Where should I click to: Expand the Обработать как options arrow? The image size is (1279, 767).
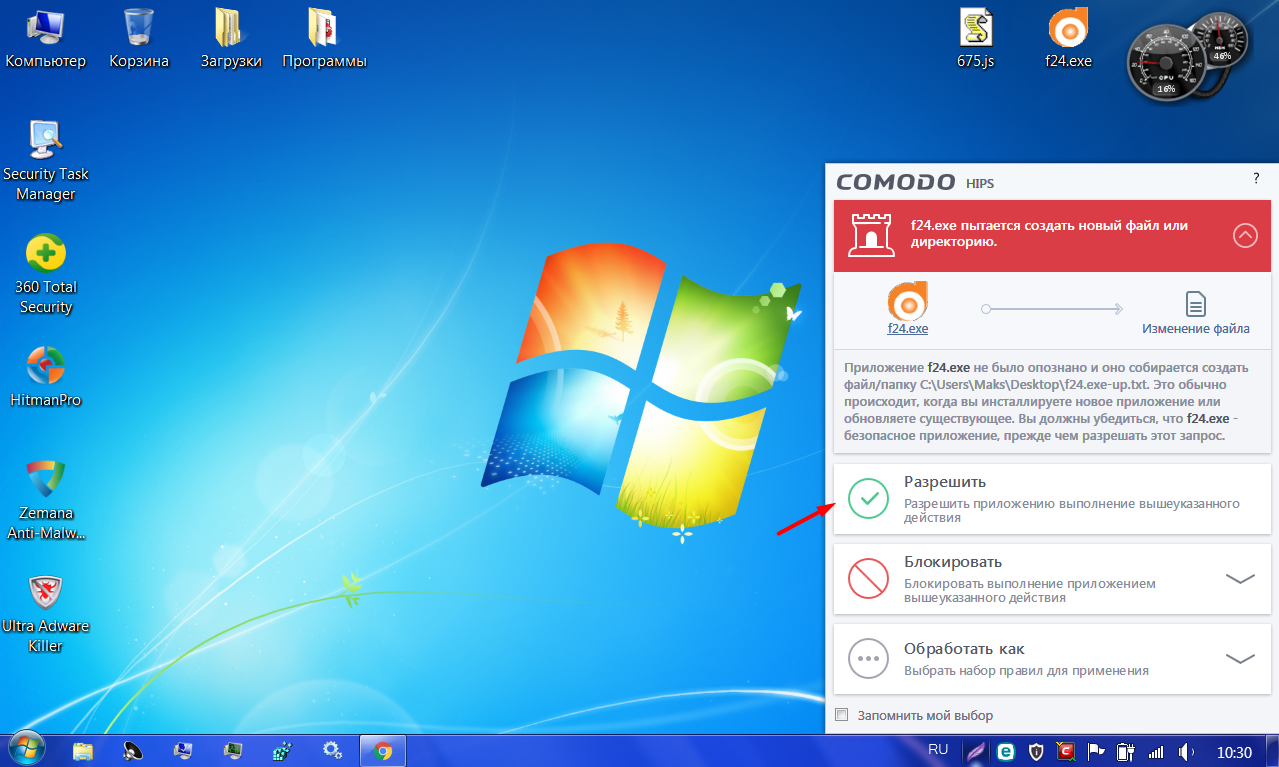click(x=1240, y=658)
